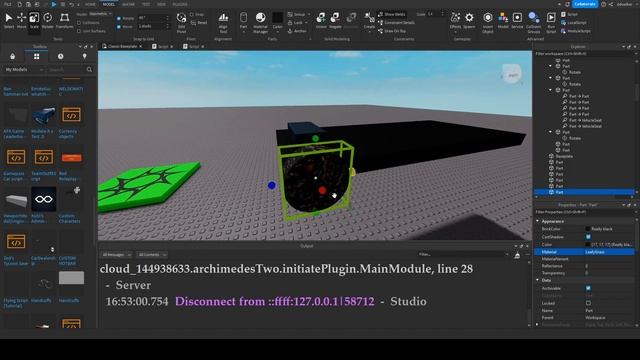Toggle the Locked property checkbox
640x360 pixels.
click(588, 303)
